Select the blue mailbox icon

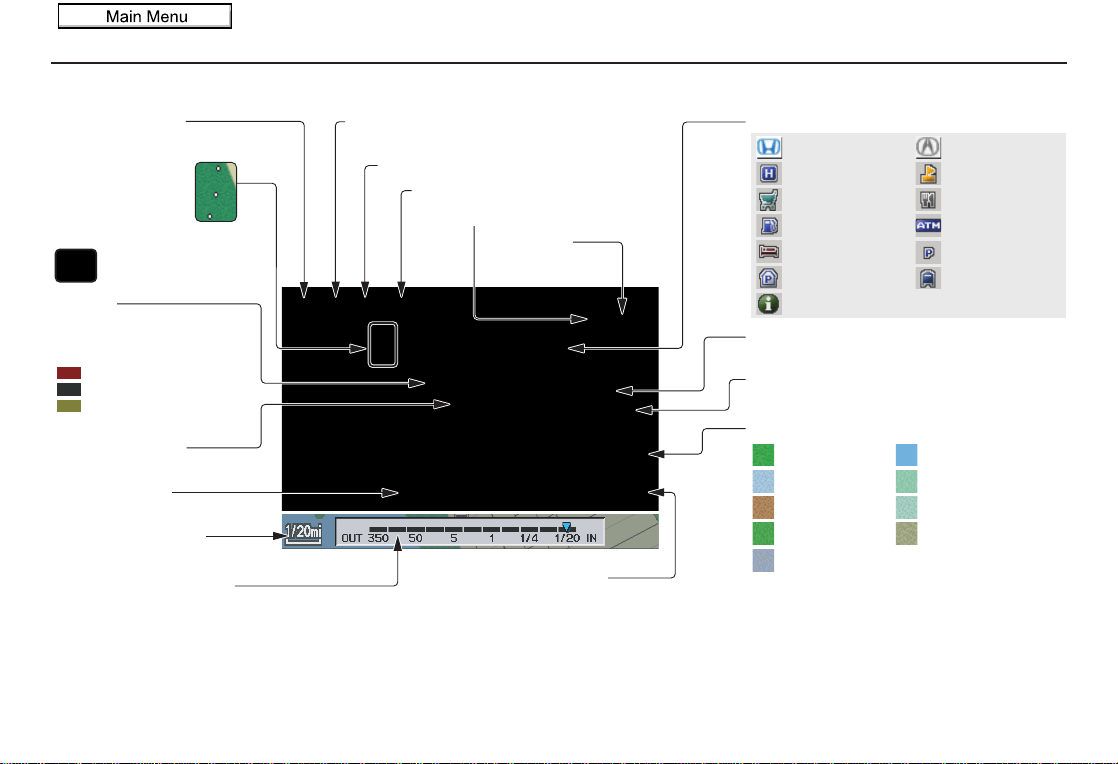928,278
